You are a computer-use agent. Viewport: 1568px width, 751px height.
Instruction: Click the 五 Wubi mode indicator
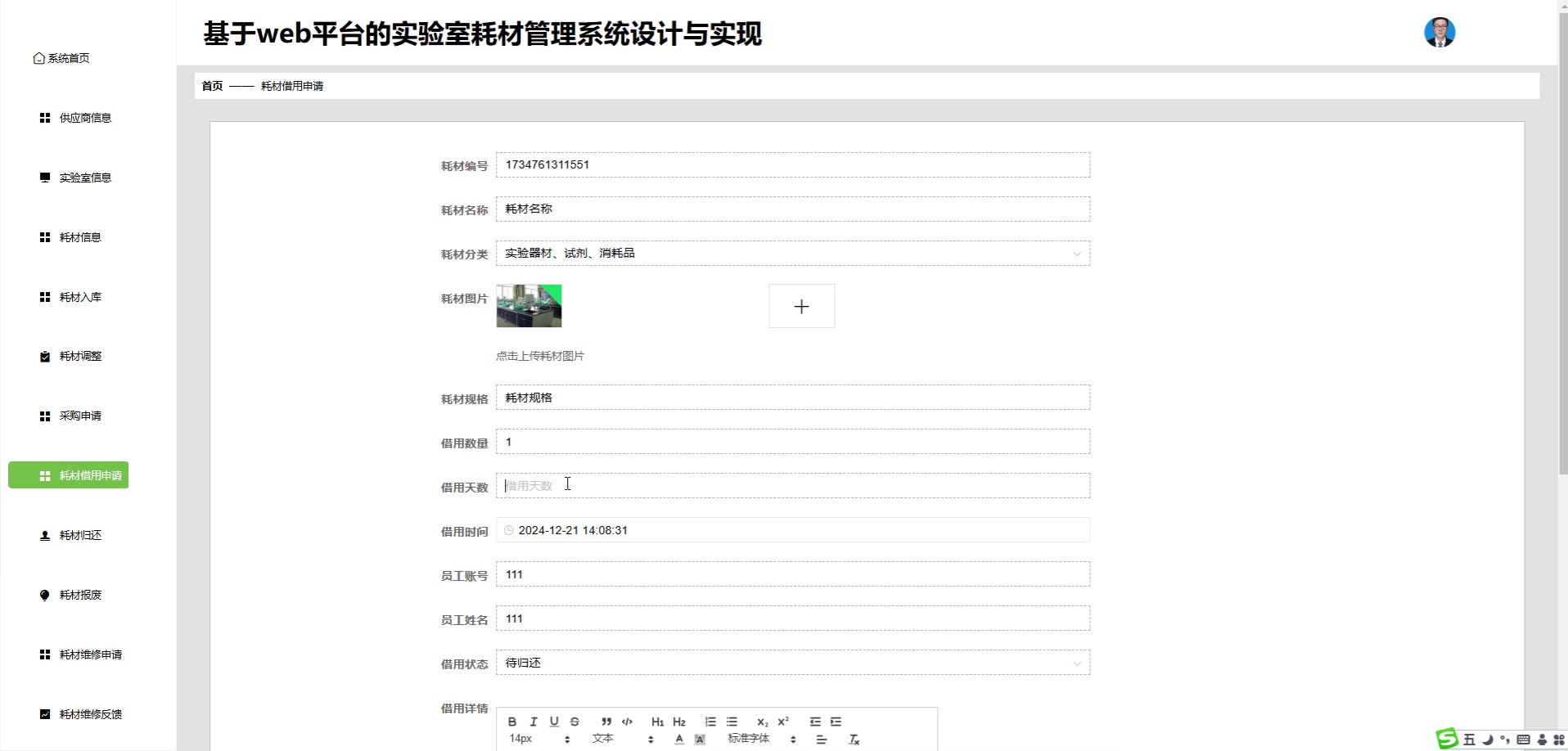(x=1469, y=740)
